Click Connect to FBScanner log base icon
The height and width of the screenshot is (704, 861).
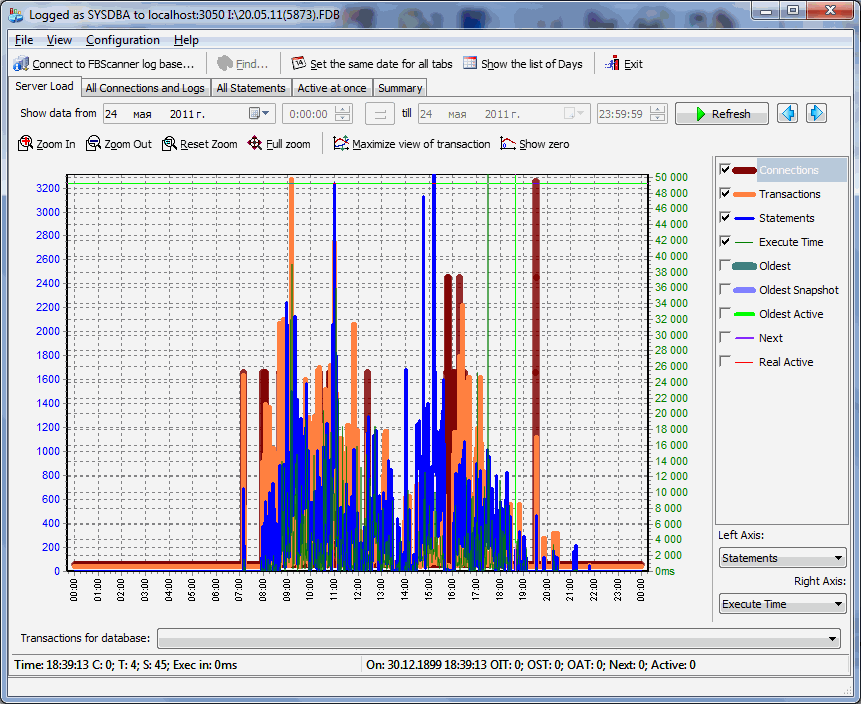click(21, 64)
